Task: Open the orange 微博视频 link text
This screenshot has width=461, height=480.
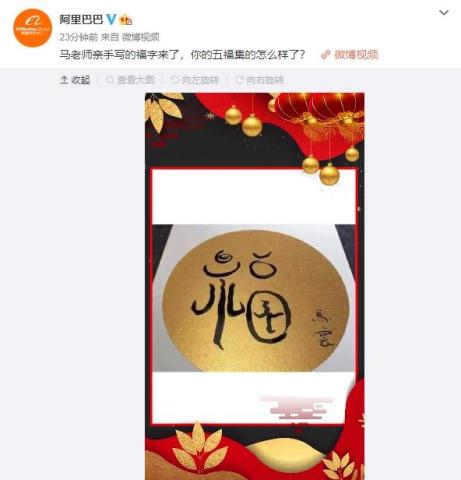Action: (x=356, y=54)
